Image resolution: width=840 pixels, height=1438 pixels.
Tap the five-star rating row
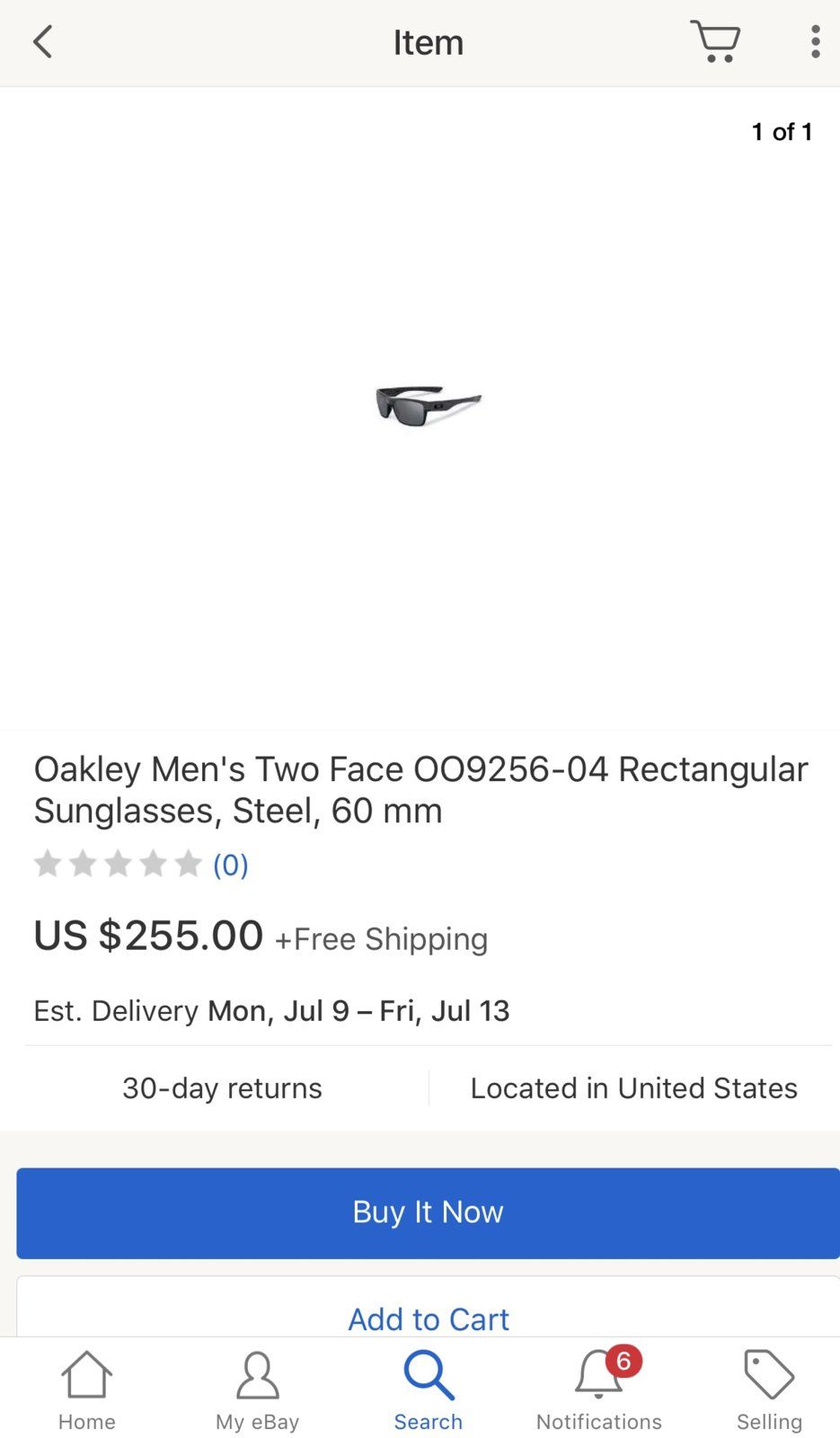pyautogui.click(x=118, y=865)
